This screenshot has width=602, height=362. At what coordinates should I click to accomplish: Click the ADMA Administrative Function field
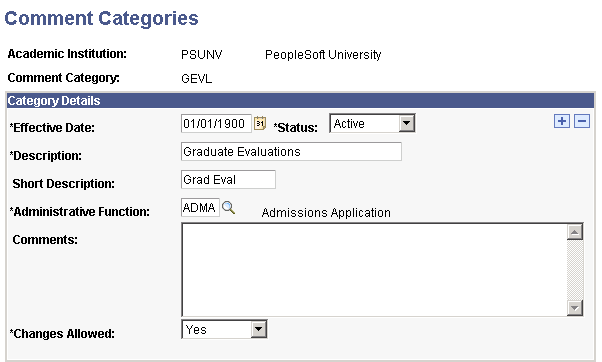coord(200,208)
